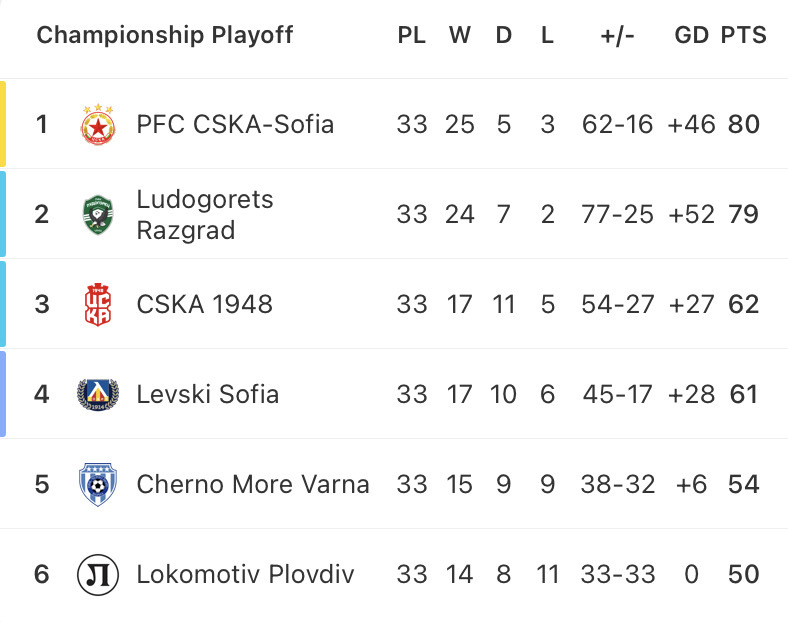The width and height of the screenshot is (788, 623).
Task: Click the PTS column header
Action: (x=743, y=35)
